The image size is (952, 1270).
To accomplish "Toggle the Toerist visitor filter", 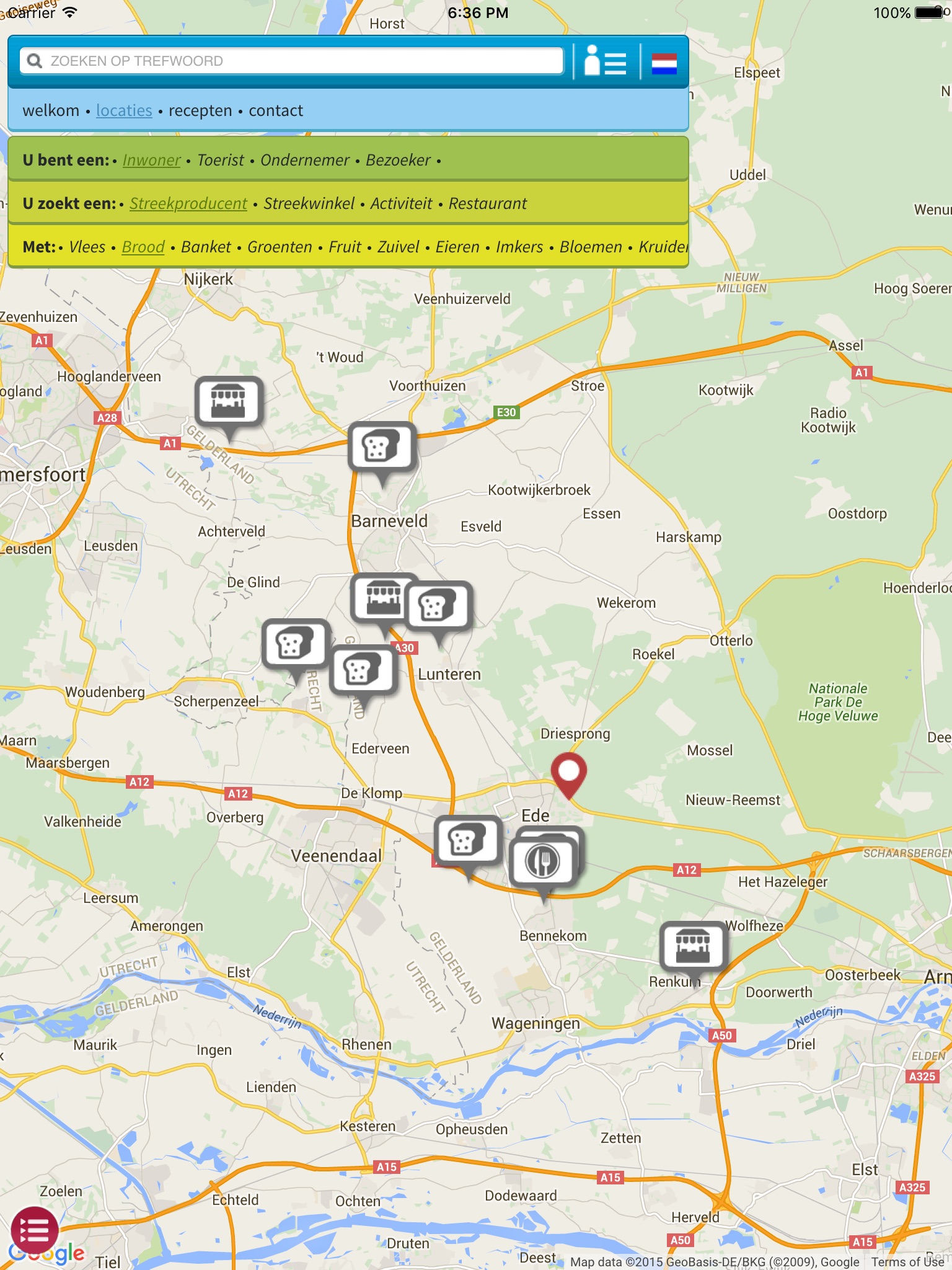I will (220, 161).
